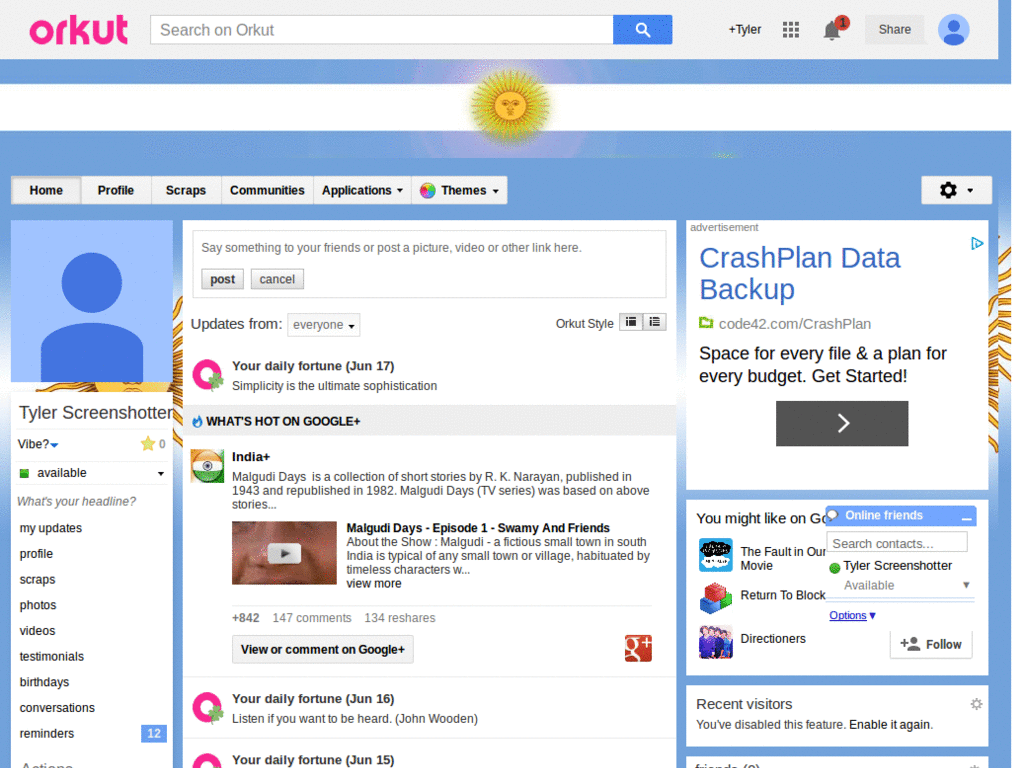Click the Themes color wheel icon
The image size is (1024, 768).
pyautogui.click(x=427, y=191)
